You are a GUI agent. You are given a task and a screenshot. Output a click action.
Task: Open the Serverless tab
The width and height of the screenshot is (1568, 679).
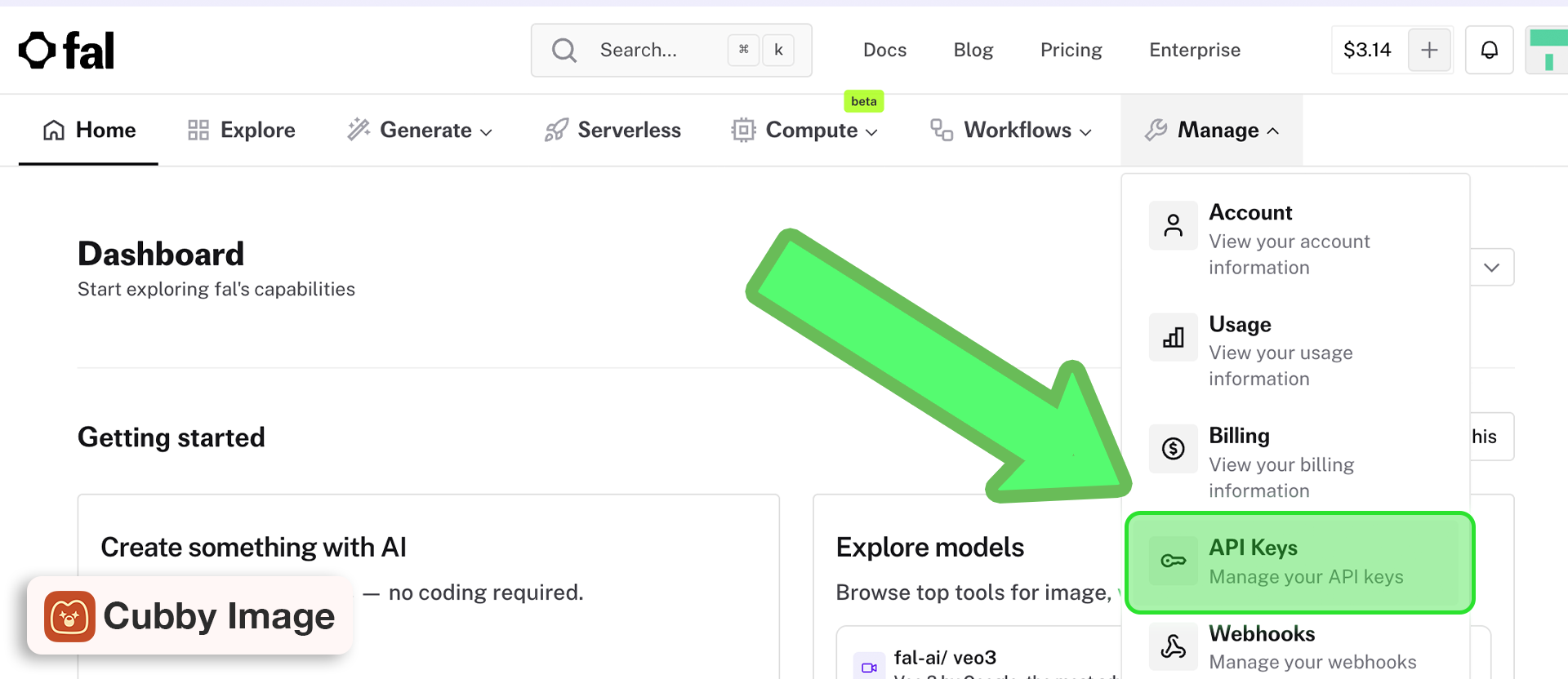pos(612,131)
